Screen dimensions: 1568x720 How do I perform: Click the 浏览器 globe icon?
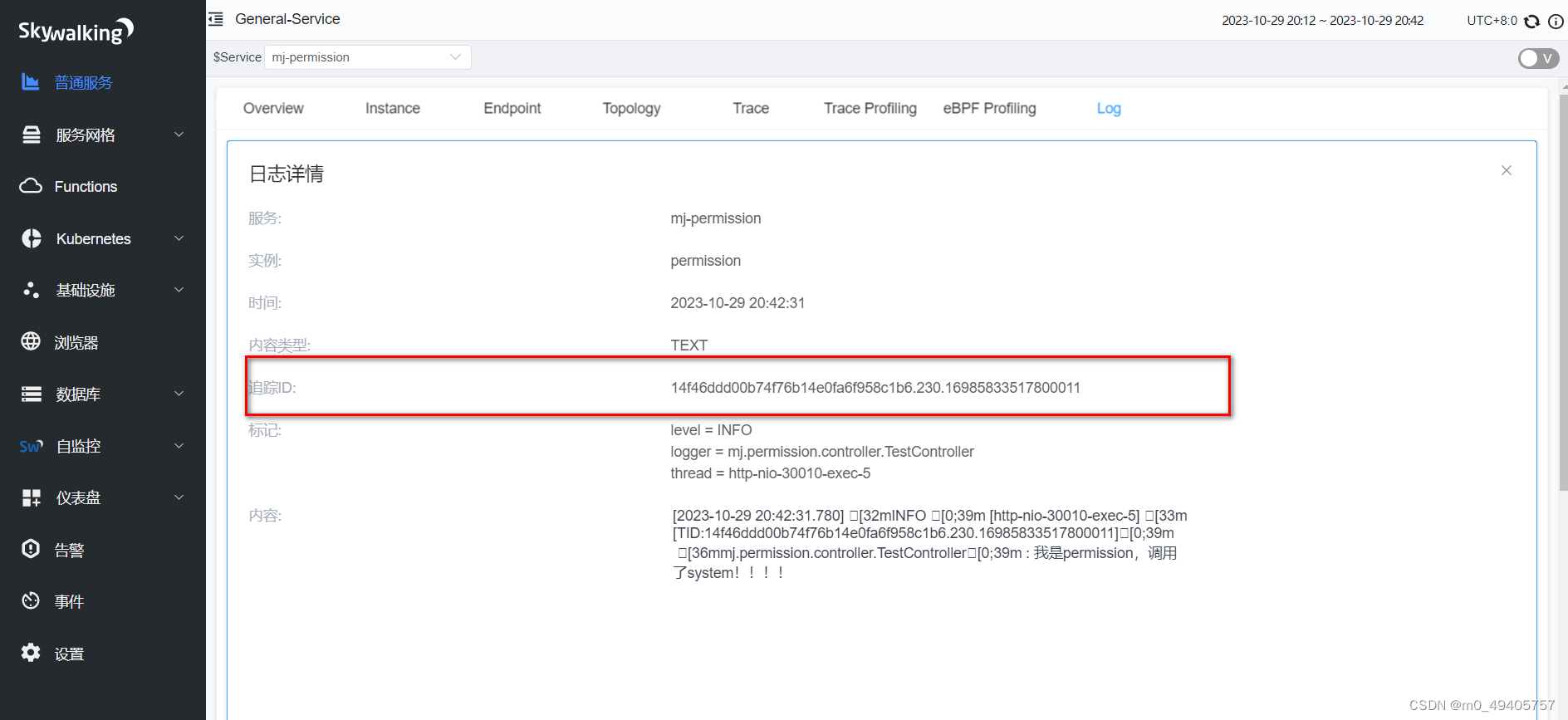(31, 341)
